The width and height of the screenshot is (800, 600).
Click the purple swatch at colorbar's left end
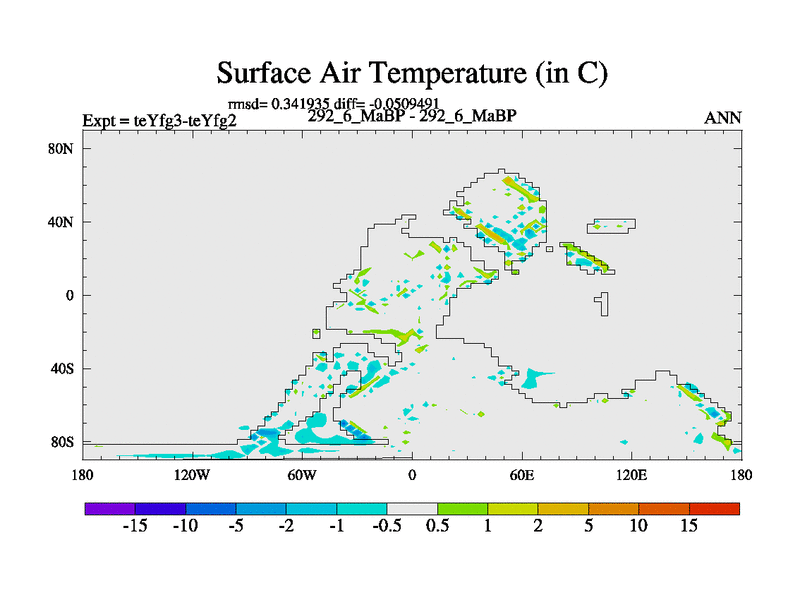click(x=110, y=508)
